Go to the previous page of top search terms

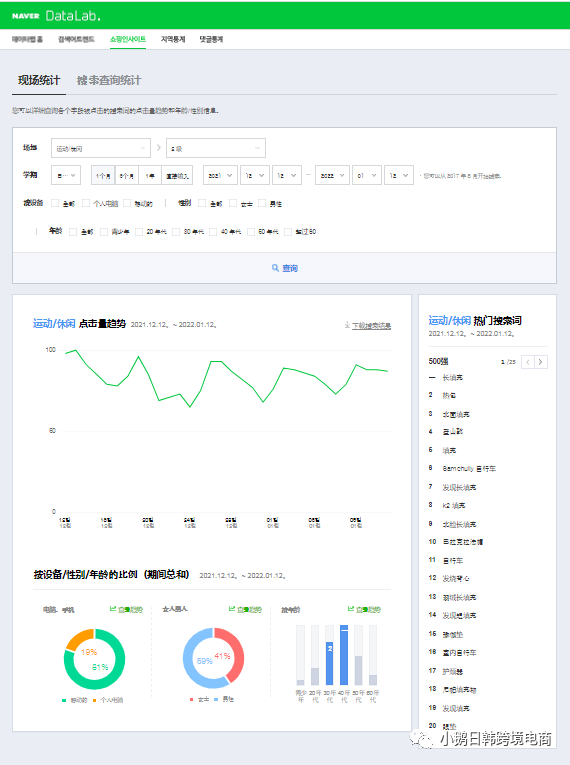(528, 362)
